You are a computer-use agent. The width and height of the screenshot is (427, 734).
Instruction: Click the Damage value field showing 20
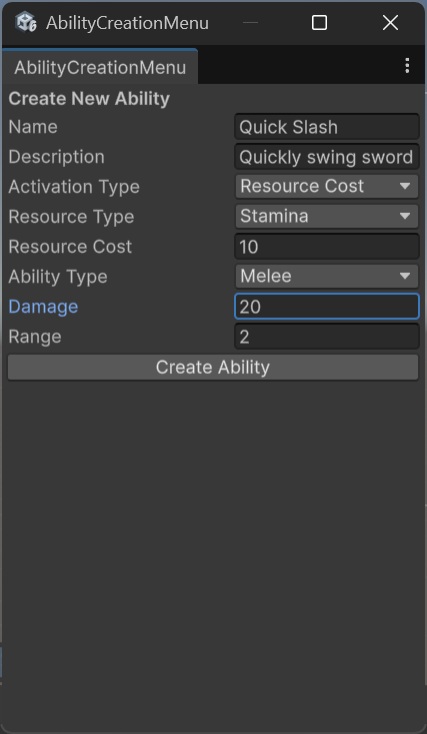(327, 307)
